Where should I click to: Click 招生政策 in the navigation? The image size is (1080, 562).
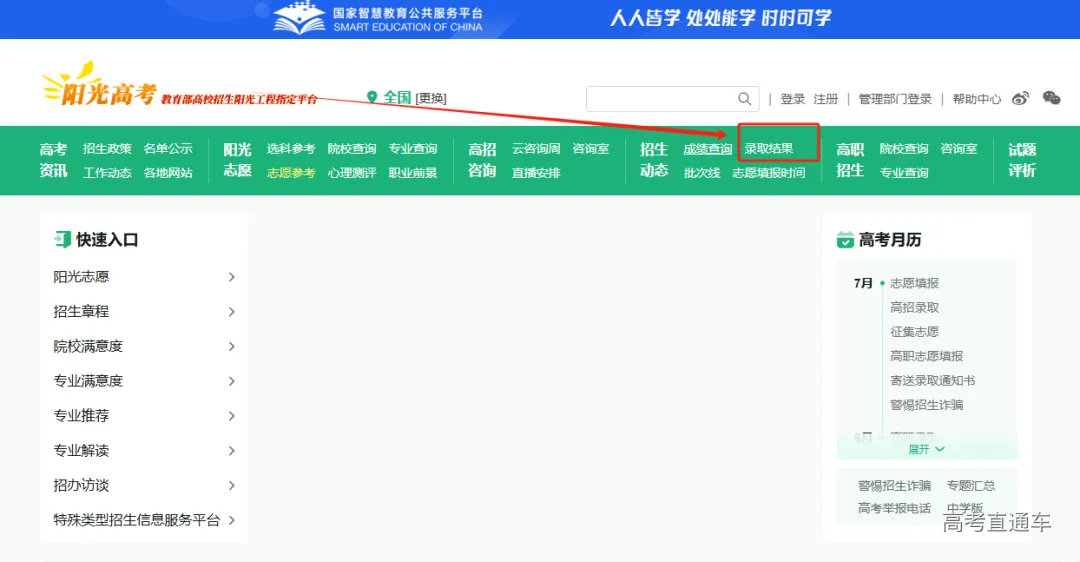pos(107,149)
